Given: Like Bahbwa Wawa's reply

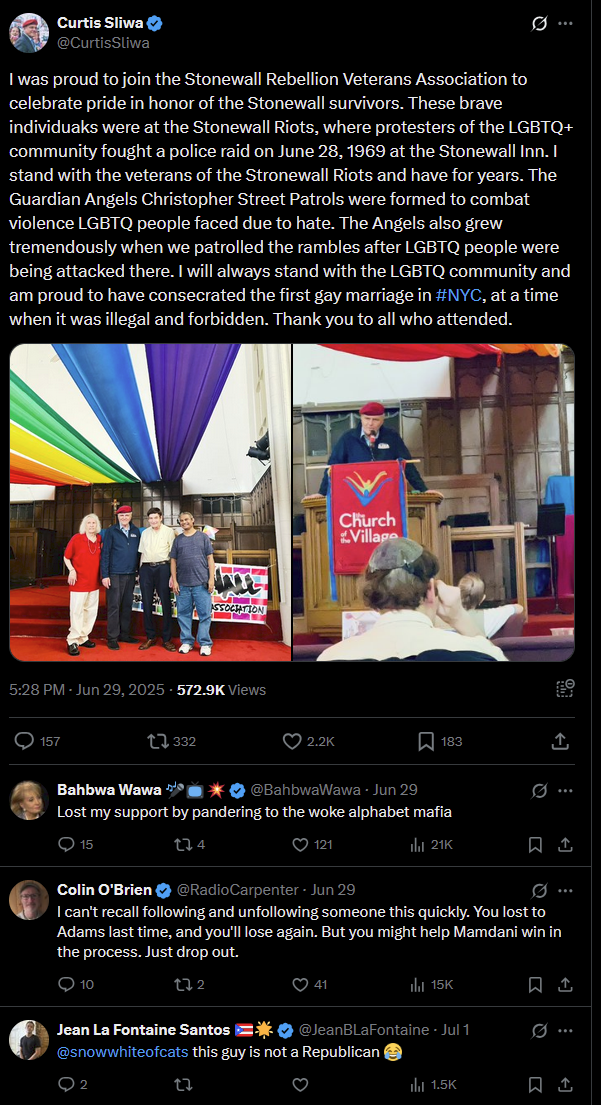Looking at the screenshot, I should [x=311, y=844].
